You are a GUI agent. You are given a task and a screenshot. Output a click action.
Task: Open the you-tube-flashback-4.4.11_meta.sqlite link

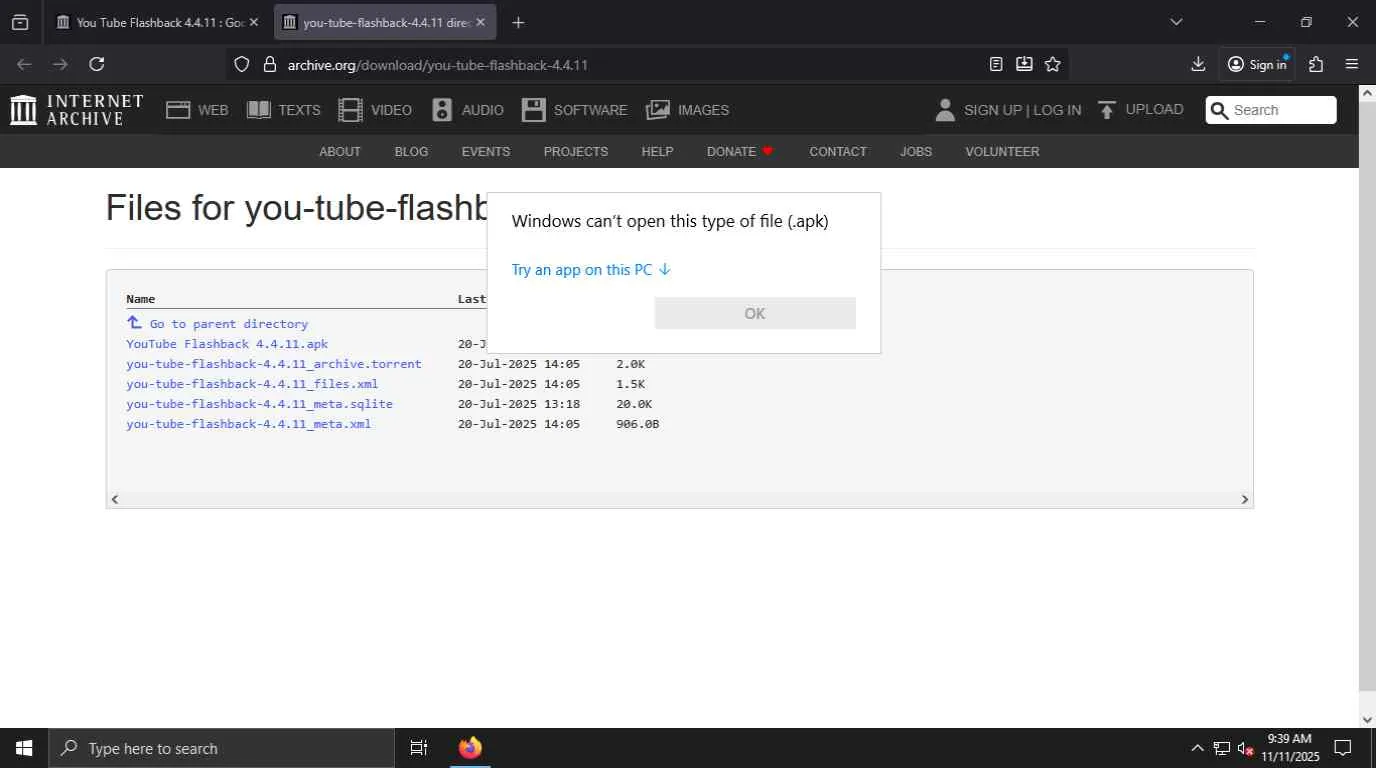point(259,404)
